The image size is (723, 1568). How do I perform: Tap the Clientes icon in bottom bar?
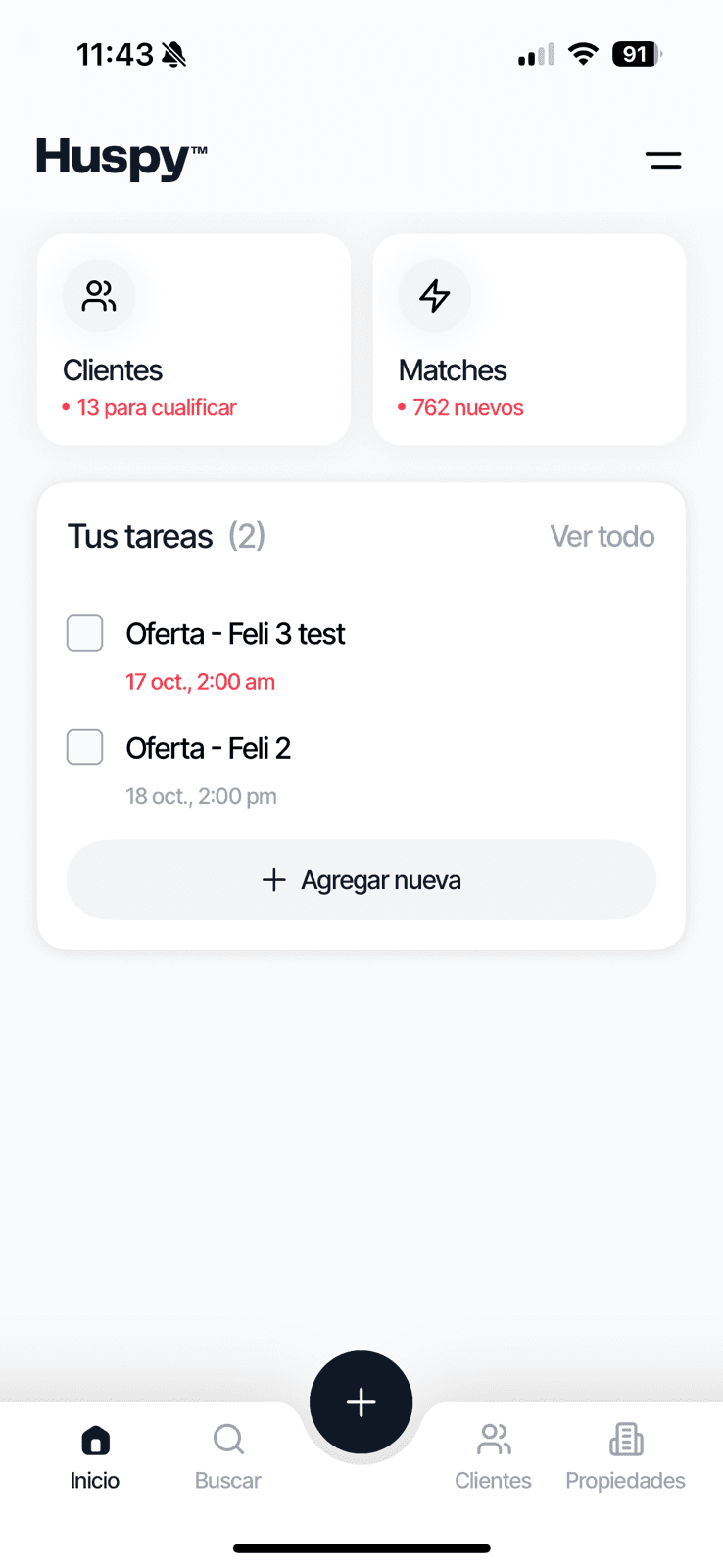494,1441
